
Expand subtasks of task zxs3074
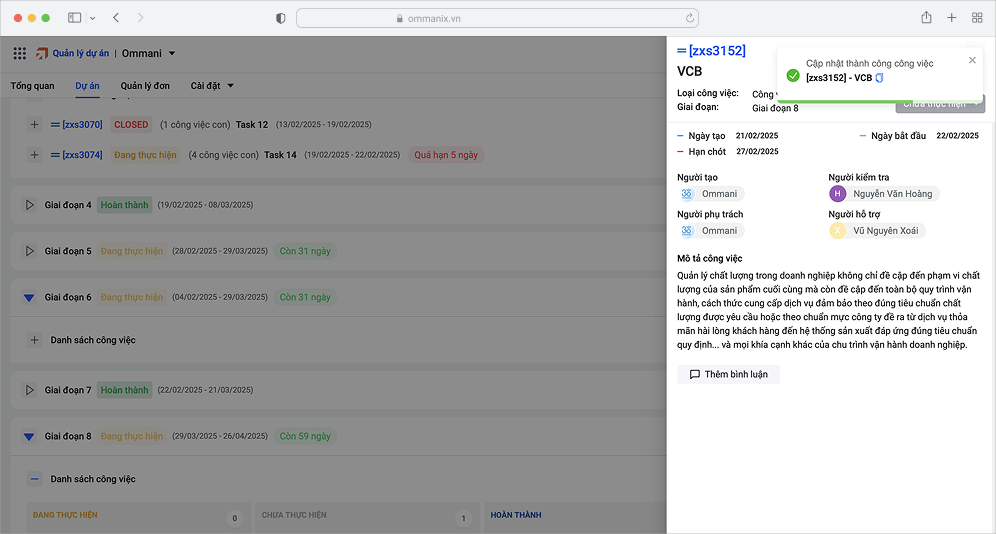click(34, 155)
